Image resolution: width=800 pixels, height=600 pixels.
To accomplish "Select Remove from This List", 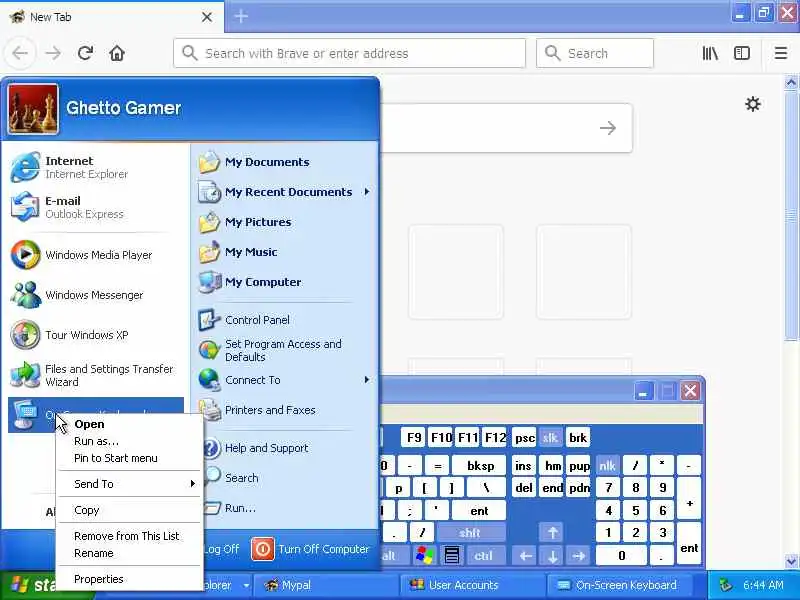I will click(x=129, y=536).
